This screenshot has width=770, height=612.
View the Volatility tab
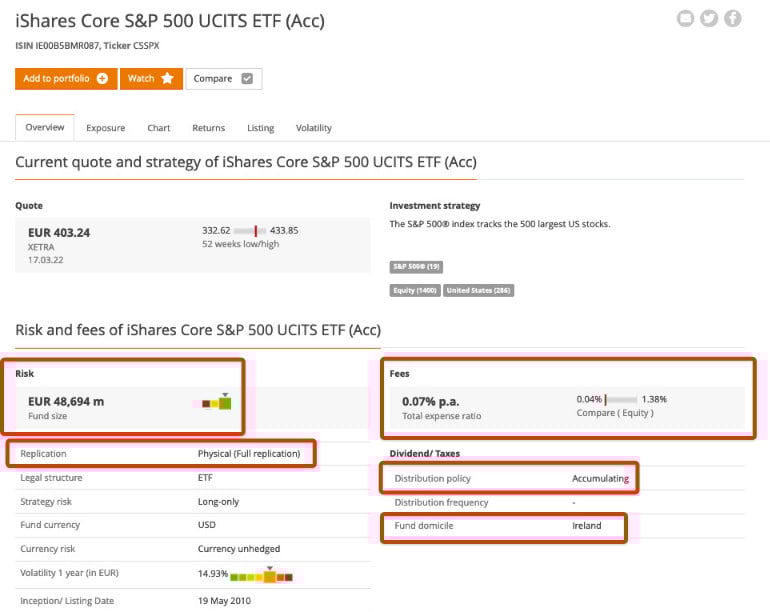(313, 128)
